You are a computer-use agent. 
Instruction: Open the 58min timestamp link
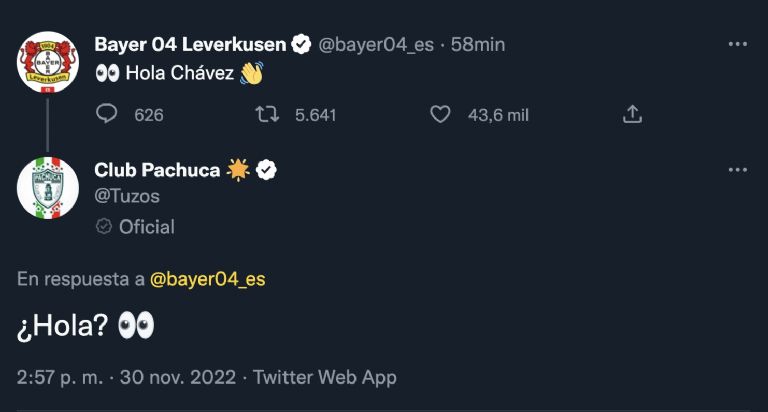tap(478, 45)
